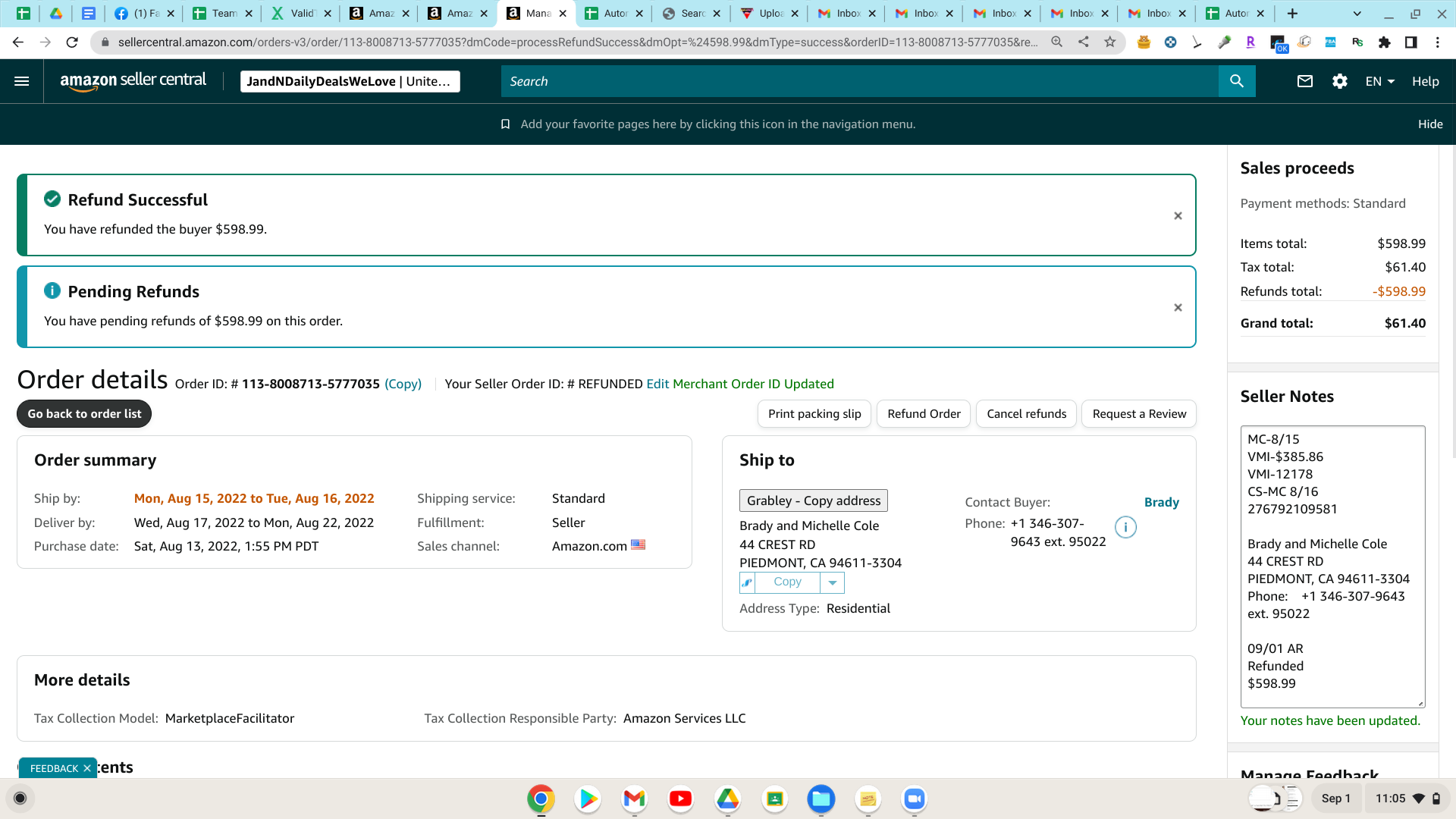1456x819 pixels.
Task: Click the script icon left of Copy button
Action: 747,582
